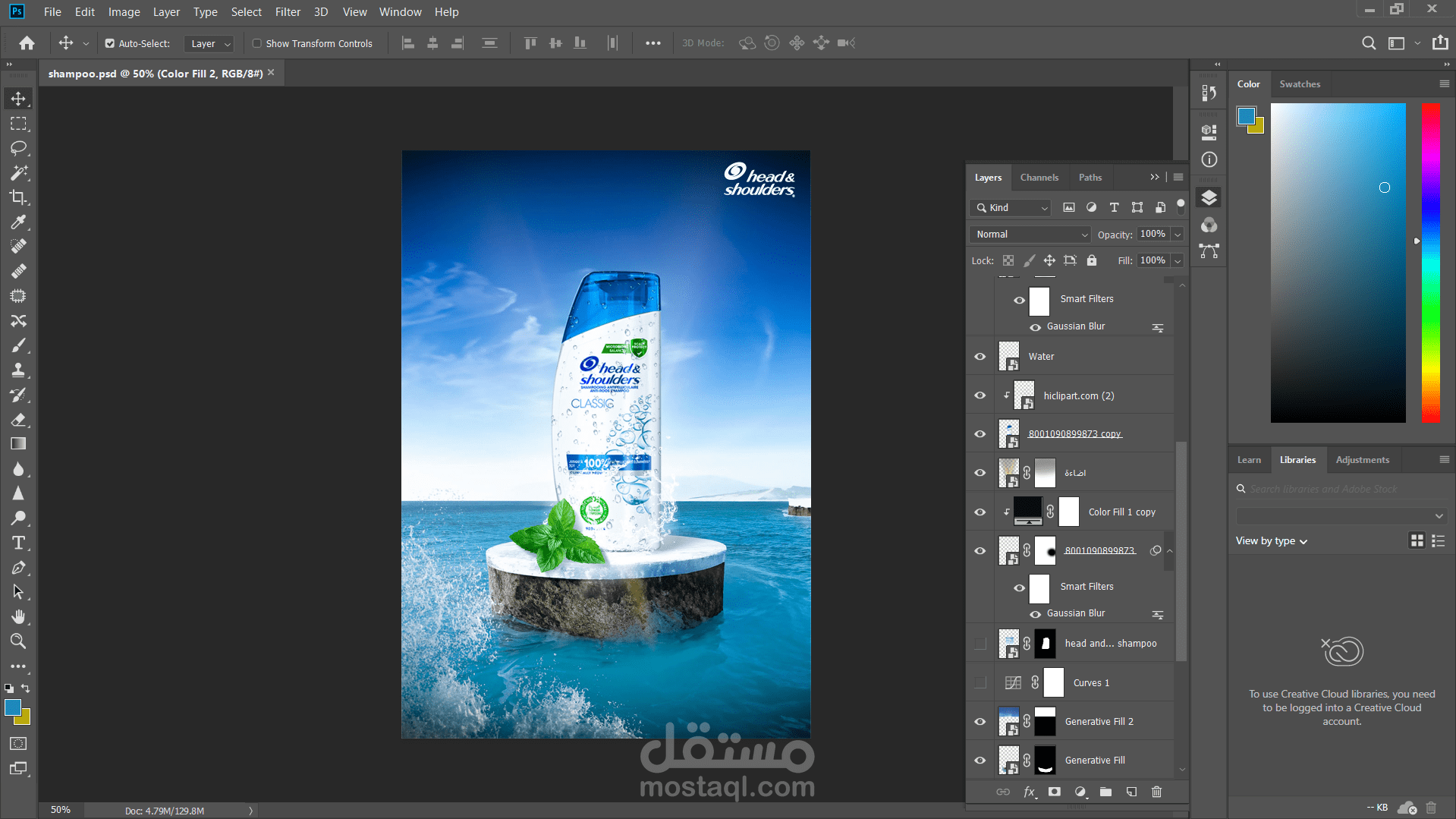Switch to the Swatches tab

click(1300, 84)
